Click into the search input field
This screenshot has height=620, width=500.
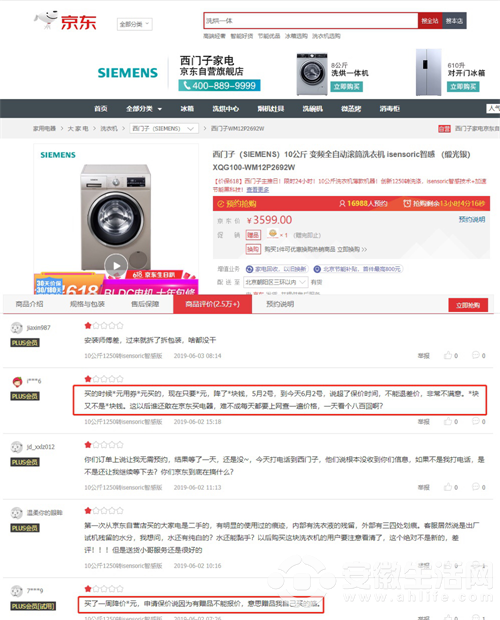(311, 21)
